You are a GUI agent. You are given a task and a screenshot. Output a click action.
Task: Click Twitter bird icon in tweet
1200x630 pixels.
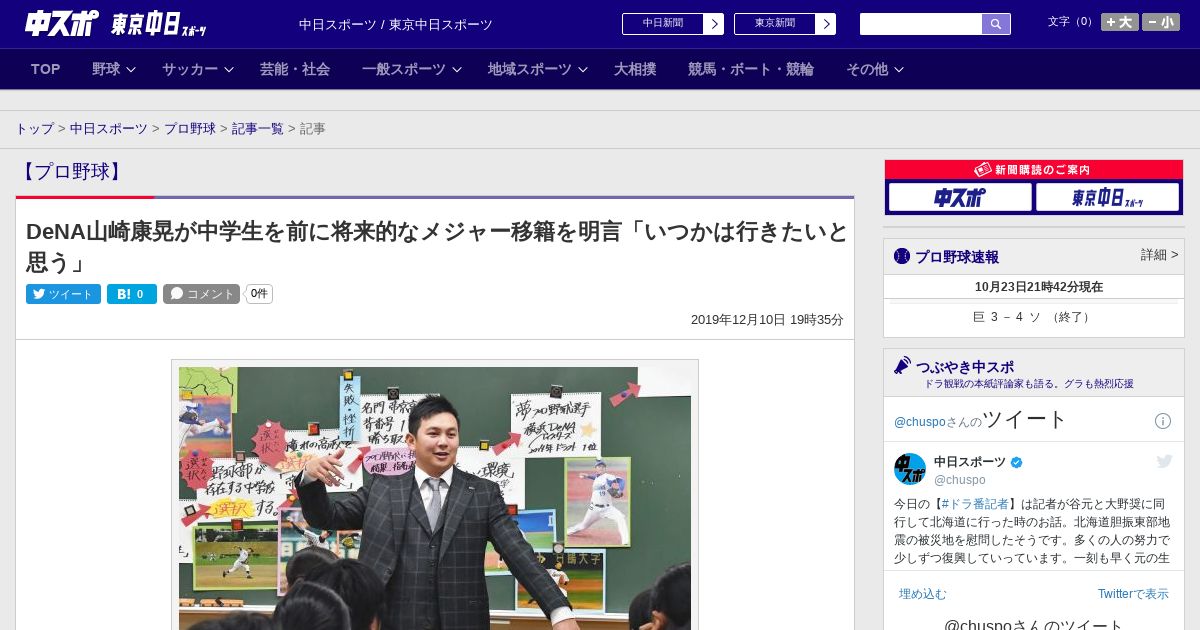[1164, 461]
